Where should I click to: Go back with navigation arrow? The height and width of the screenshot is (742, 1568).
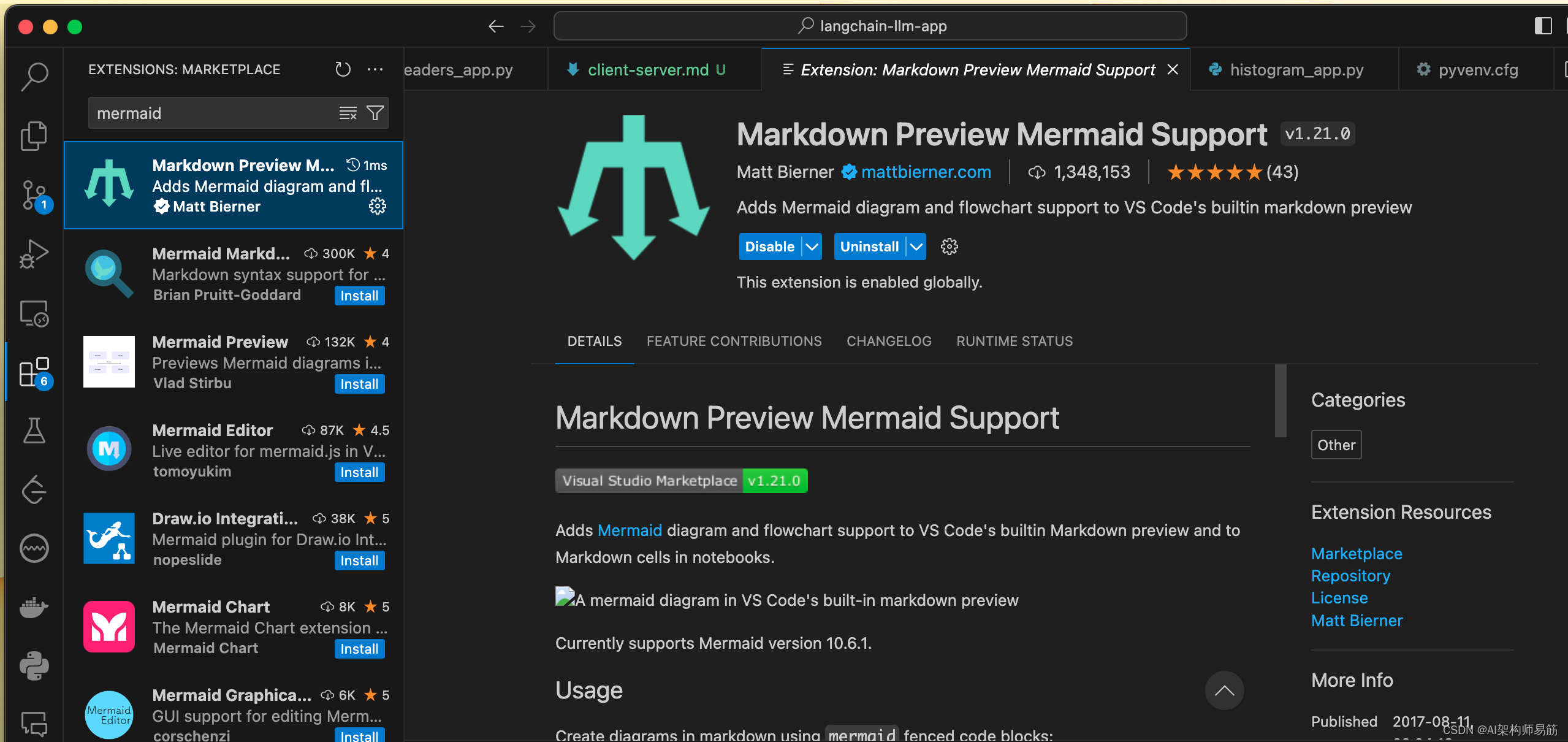[x=496, y=26]
